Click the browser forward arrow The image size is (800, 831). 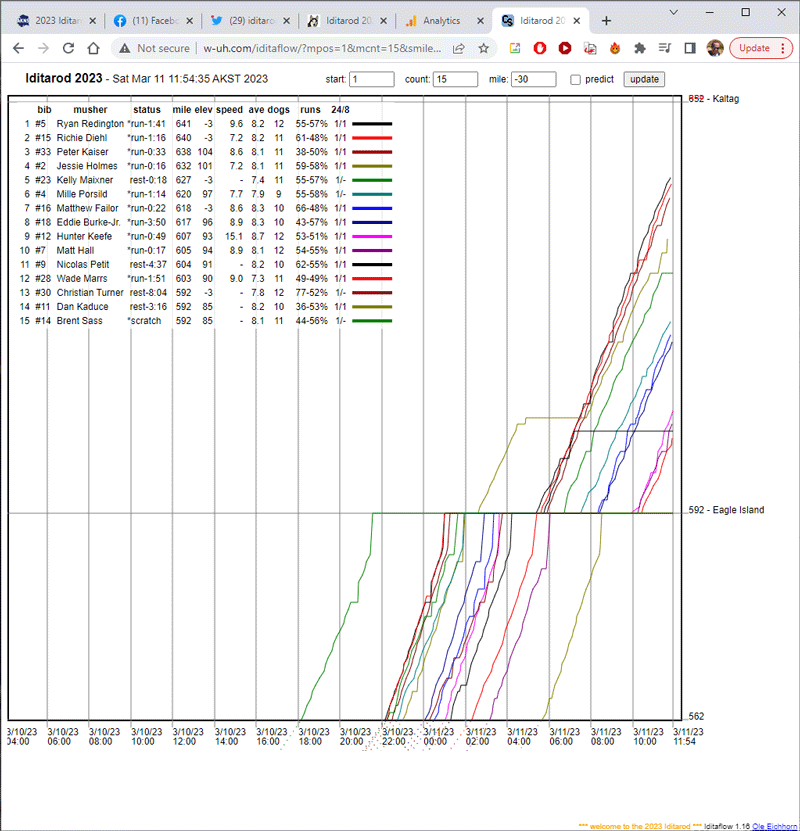(43, 48)
